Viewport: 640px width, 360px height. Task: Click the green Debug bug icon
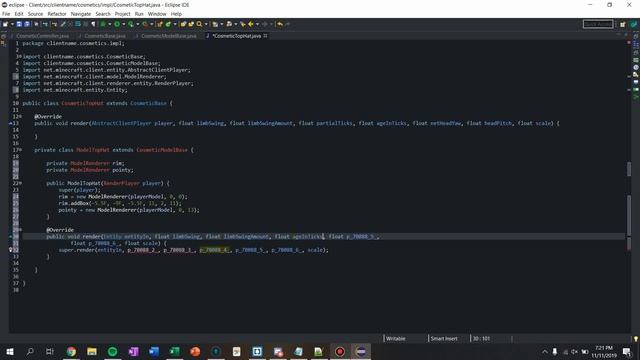click(x=103, y=24)
